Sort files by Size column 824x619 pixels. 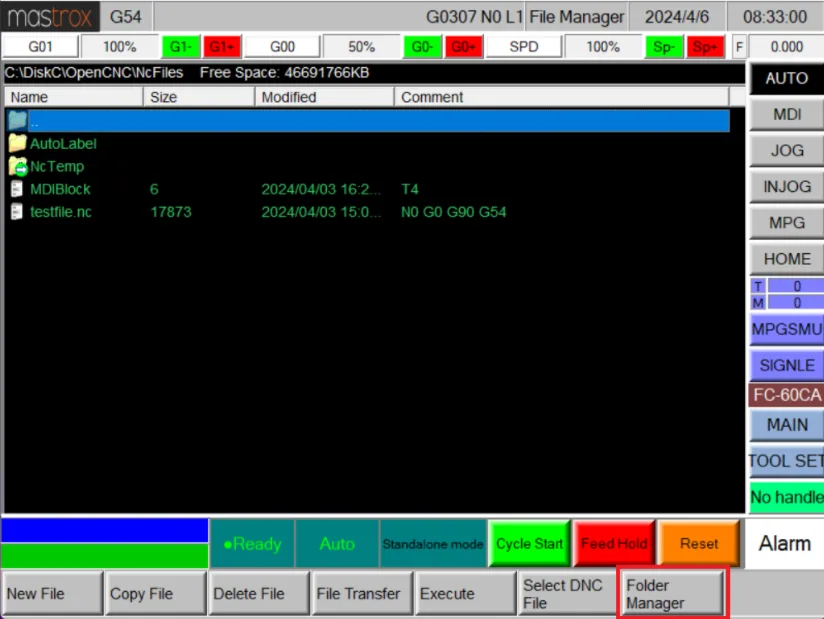click(199, 97)
